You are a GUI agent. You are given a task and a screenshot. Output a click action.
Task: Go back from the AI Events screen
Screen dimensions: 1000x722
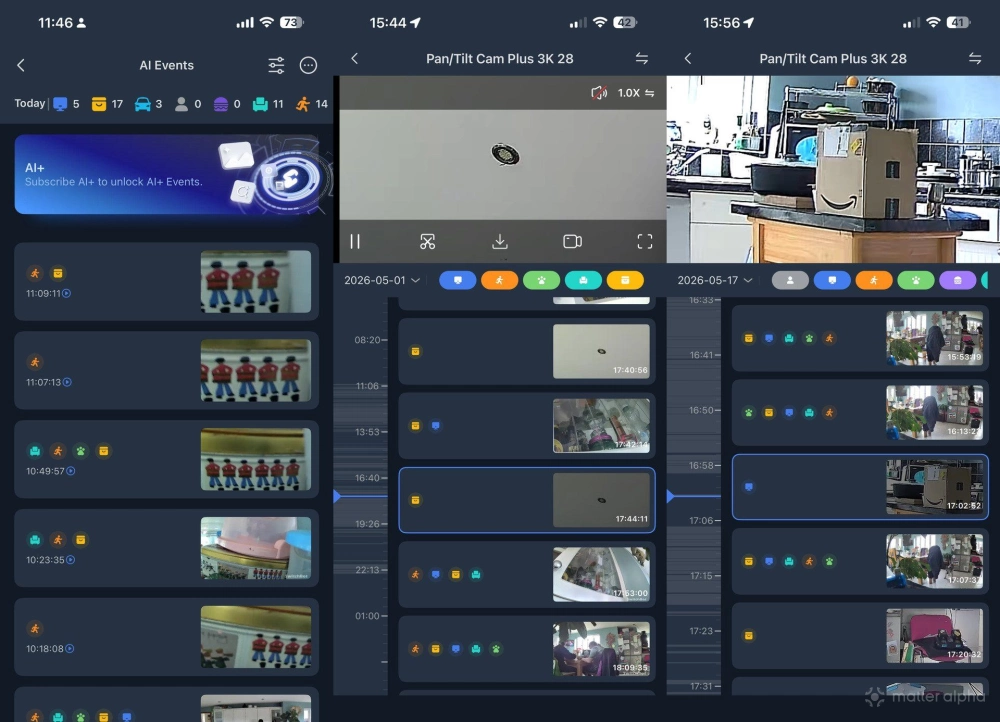click(x=21, y=65)
